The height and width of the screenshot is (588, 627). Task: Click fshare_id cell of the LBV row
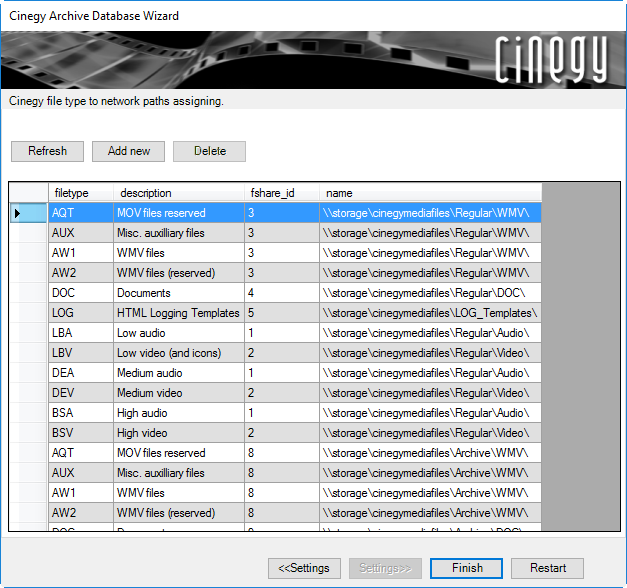click(282, 353)
